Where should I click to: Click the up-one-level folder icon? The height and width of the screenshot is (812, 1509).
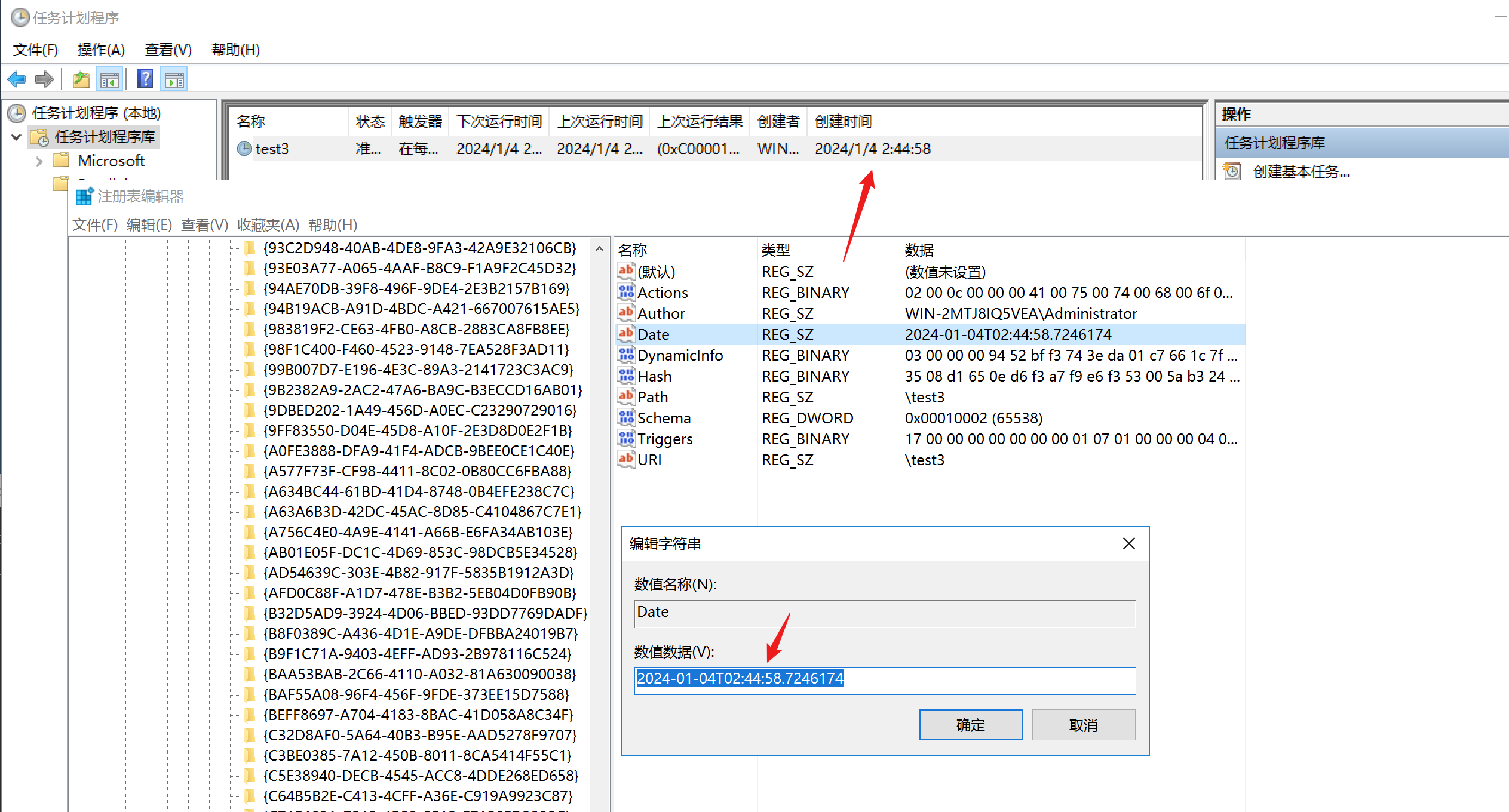pyautogui.click(x=81, y=79)
